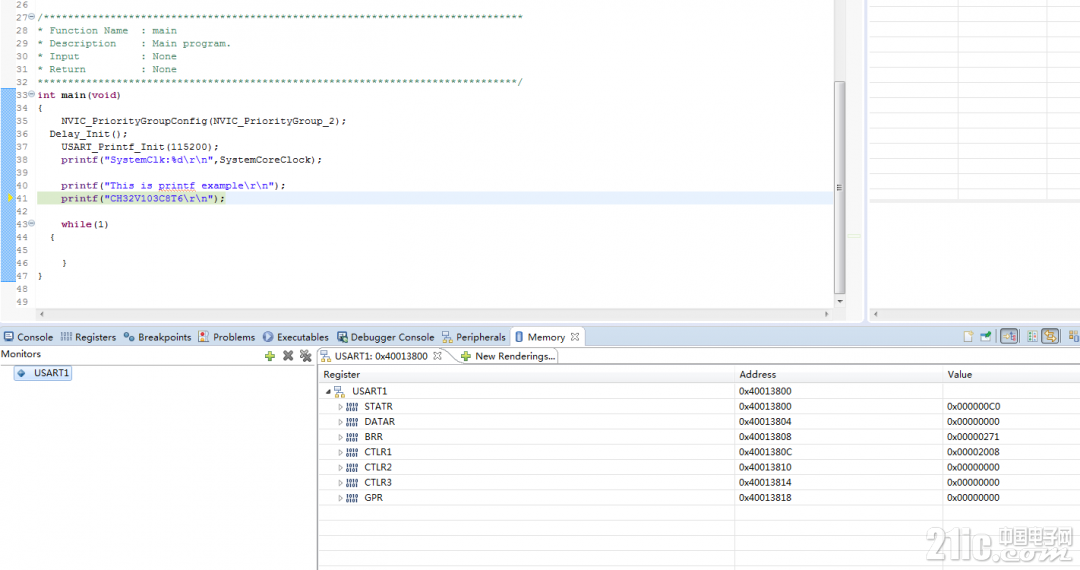The width and height of the screenshot is (1080, 570).
Task: Close the Memory view tab
Action: click(575, 337)
